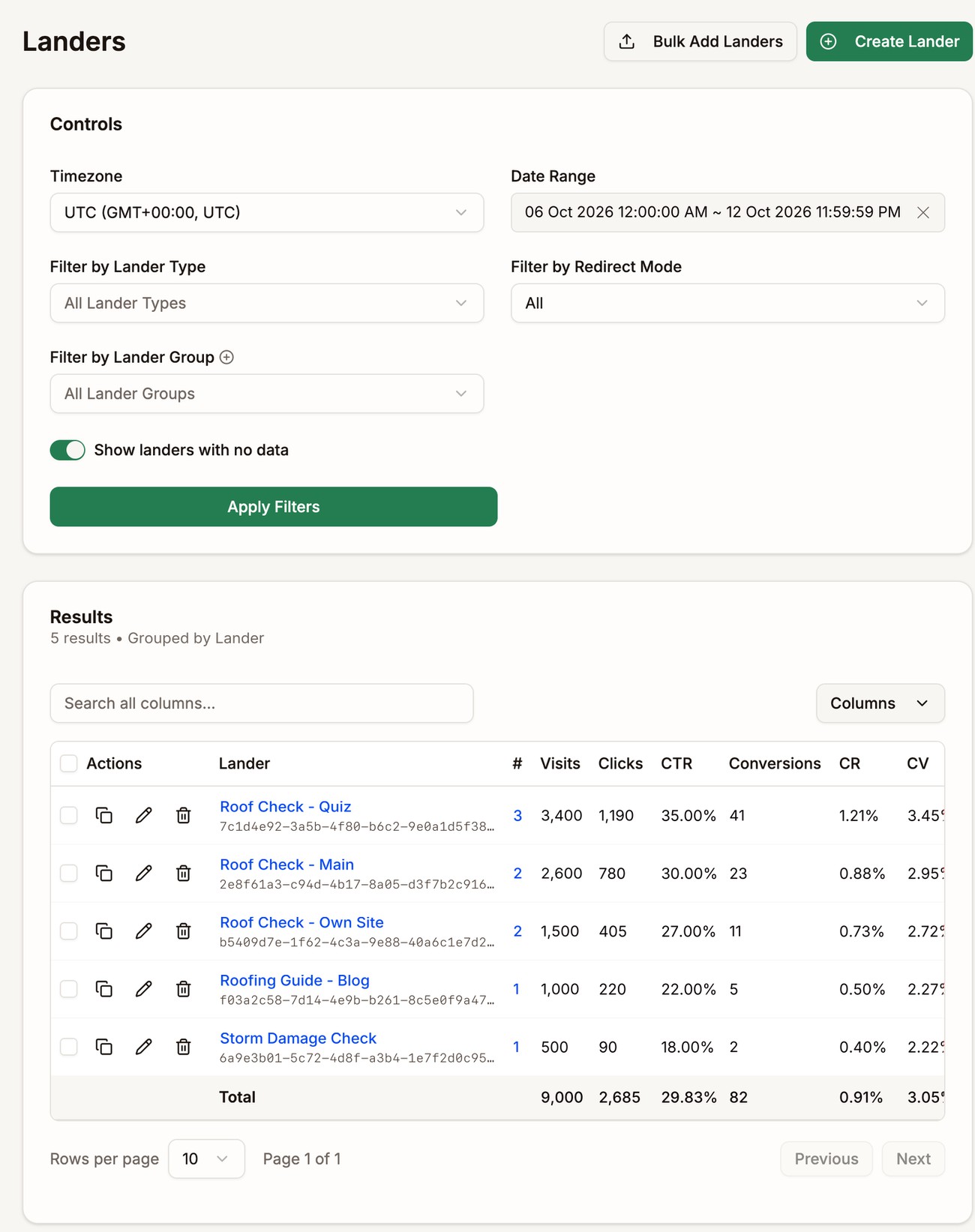
Task: Delete the Roof Check - Quiz lander
Action: [183, 815]
